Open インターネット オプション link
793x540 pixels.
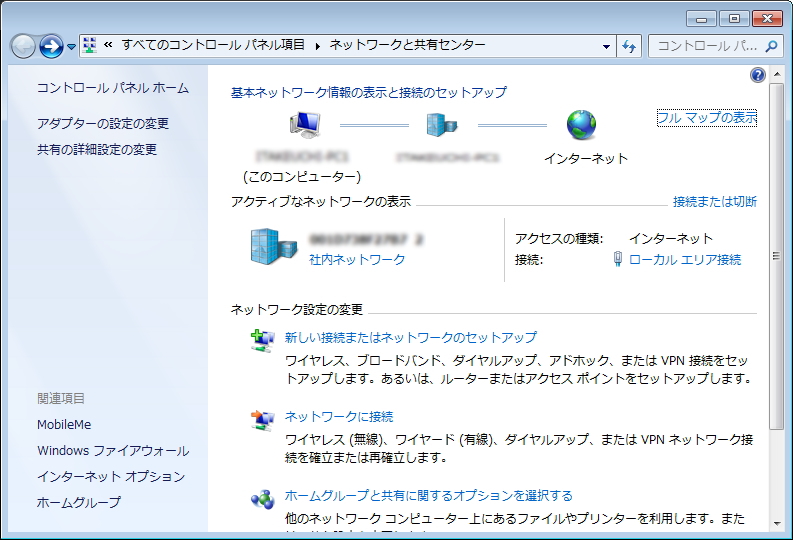tap(111, 476)
